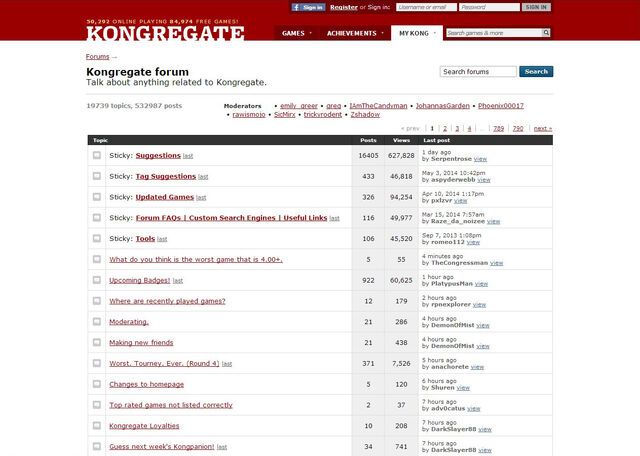Click topic icon beside Forum FAQs row
This screenshot has width=640, height=456.
[x=97, y=218]
